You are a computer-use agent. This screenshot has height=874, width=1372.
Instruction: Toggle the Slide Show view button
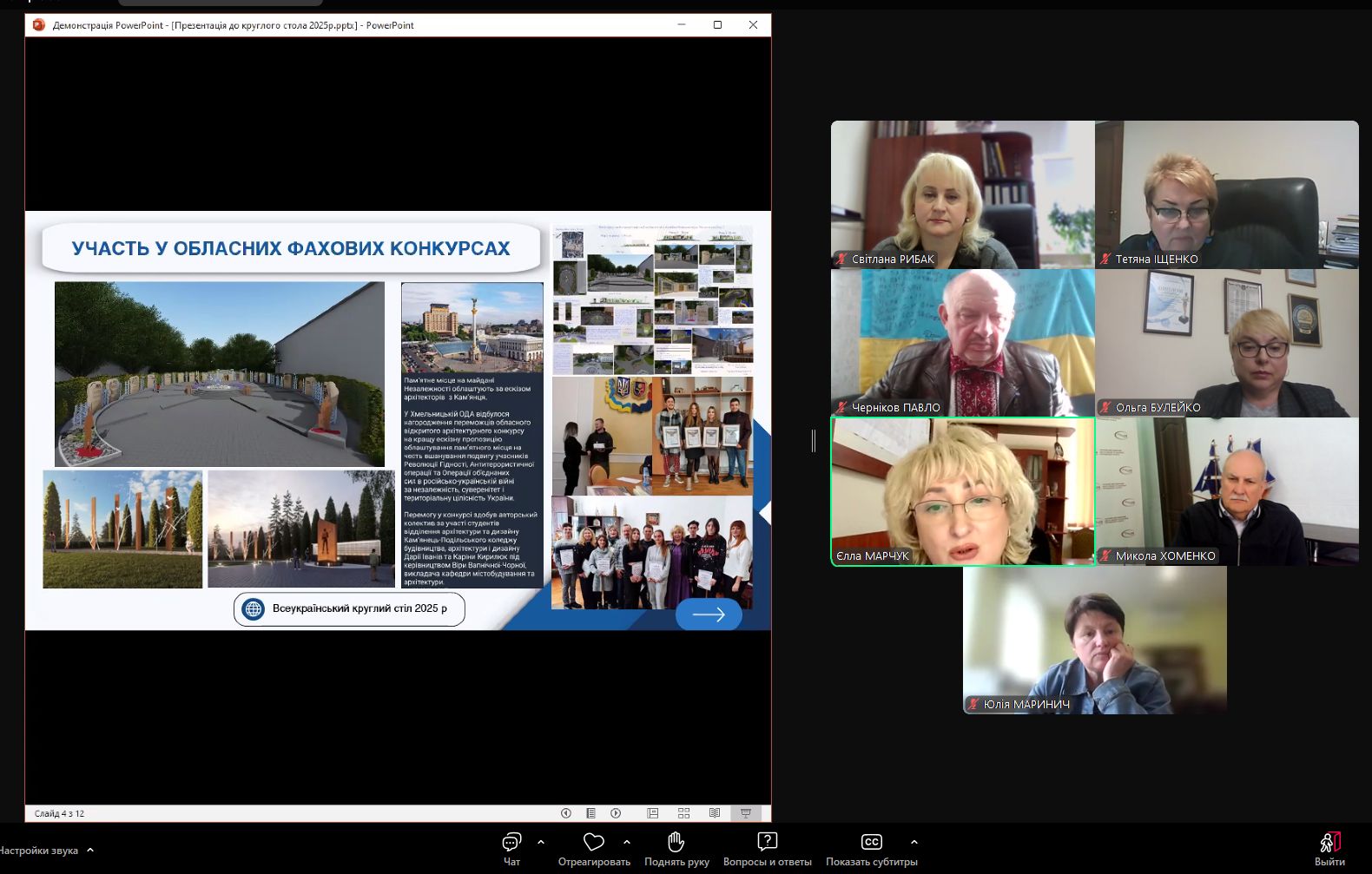pyautogui.click(x=746, y=813)
